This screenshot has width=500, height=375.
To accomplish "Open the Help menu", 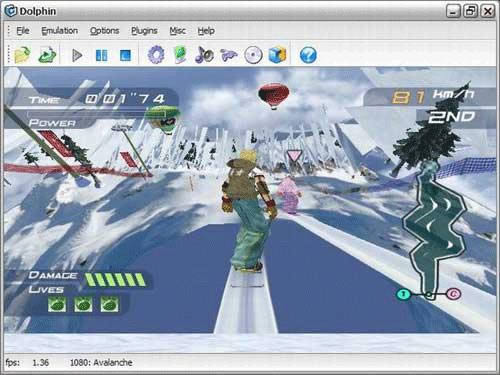I will point(206,31).
